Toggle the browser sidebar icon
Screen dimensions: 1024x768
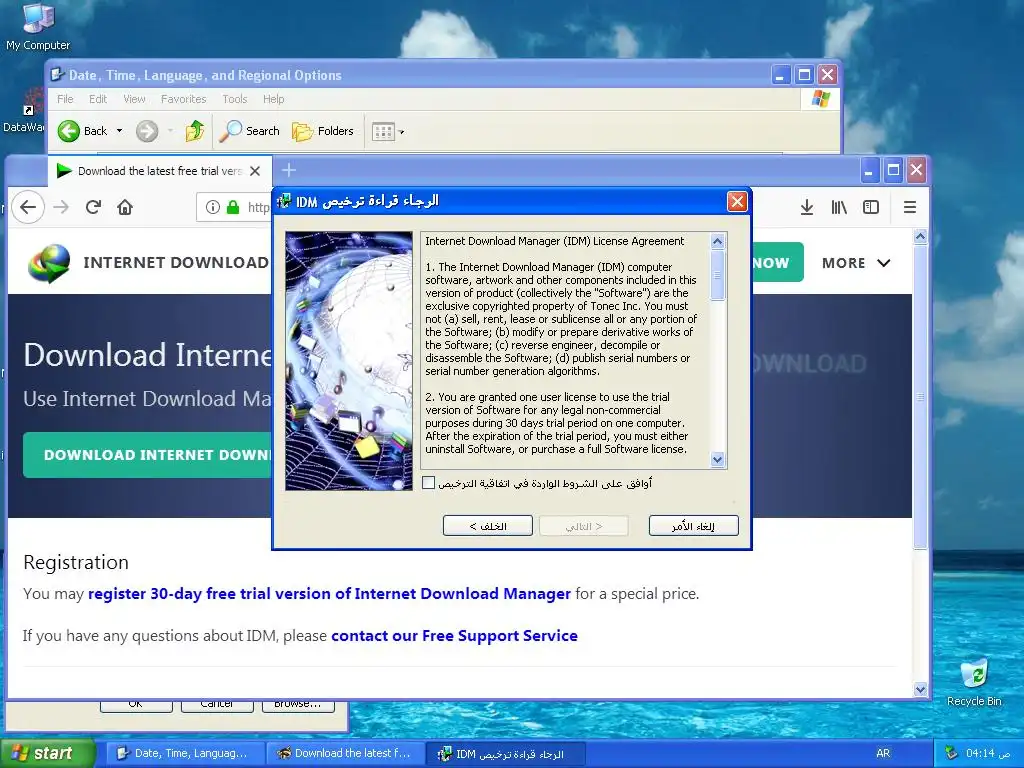pyautogui.click(x=871, y=208)
